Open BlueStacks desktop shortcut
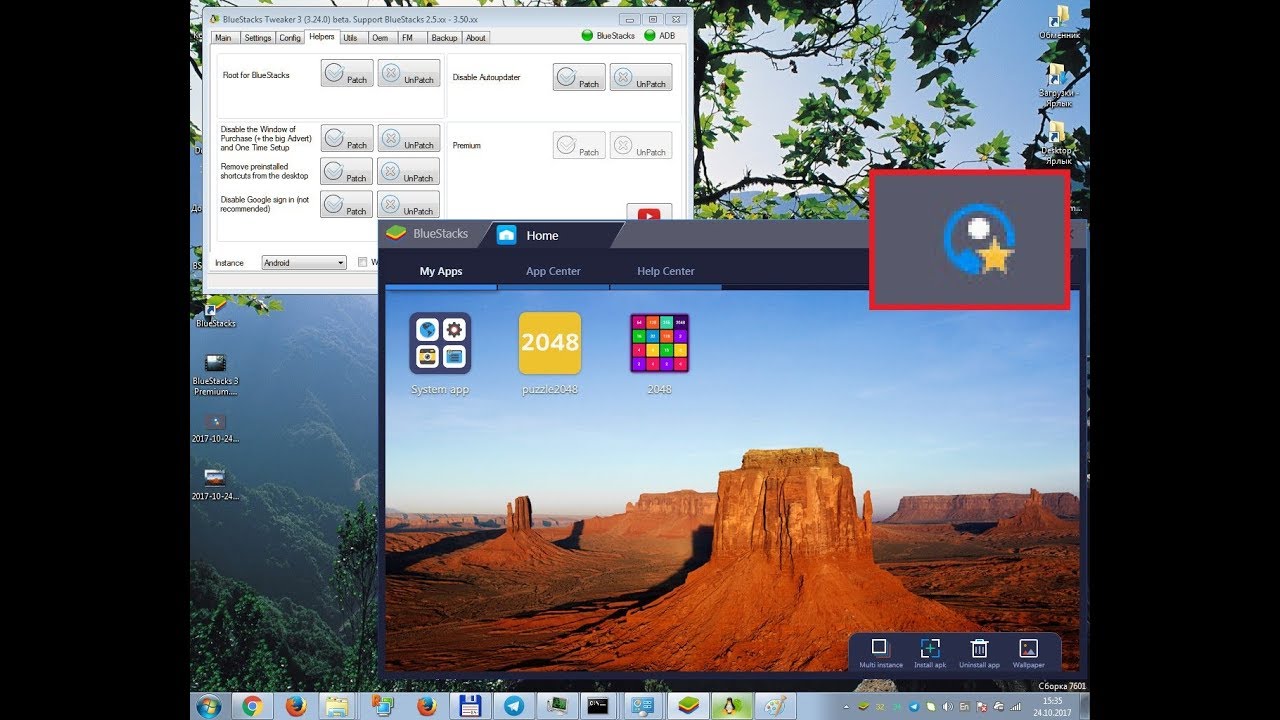This screenshot has height=720, width=1280. pos(216,315)
